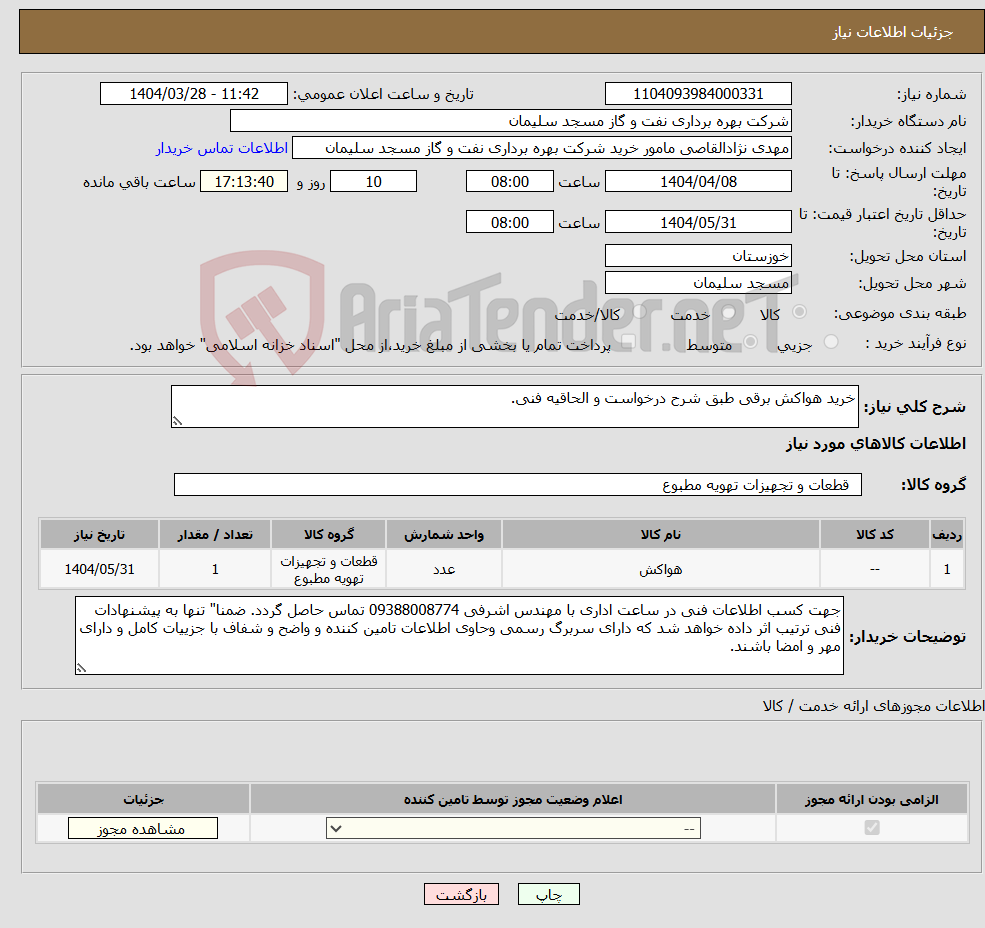Click the buyer organization name field
The width and height of the screenshot is (985, 928).
pos(511,121)
